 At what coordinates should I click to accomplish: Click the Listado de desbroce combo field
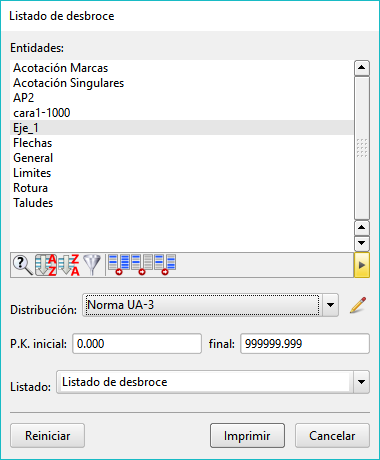pyautogui.click(x=213, y=382)
